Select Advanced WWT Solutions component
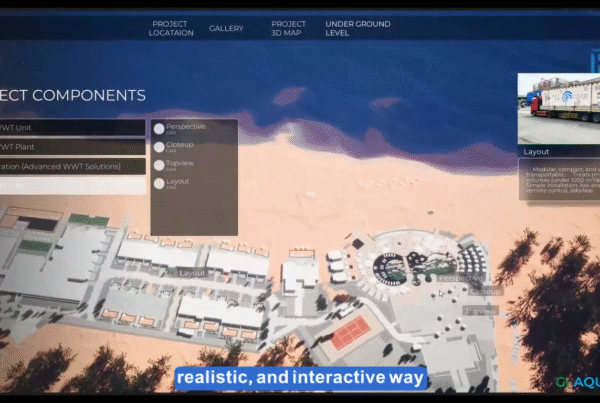The height and width of the screenshot is (403, 600). tap(72, 166)
